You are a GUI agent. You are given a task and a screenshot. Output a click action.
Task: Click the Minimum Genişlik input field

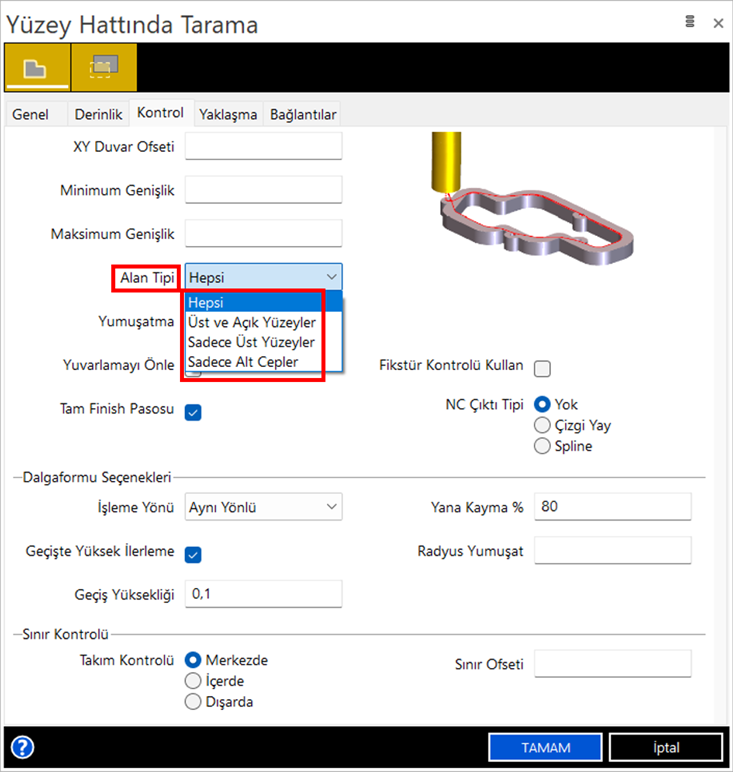pyautogui.click(x=263, y=190)
